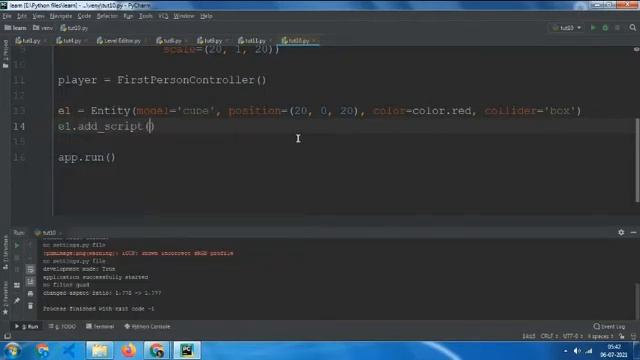Toggle the Project tool window on left edge
Image resolution: width=640 pixels, height=360 pixels.
(x=5, y=54)
